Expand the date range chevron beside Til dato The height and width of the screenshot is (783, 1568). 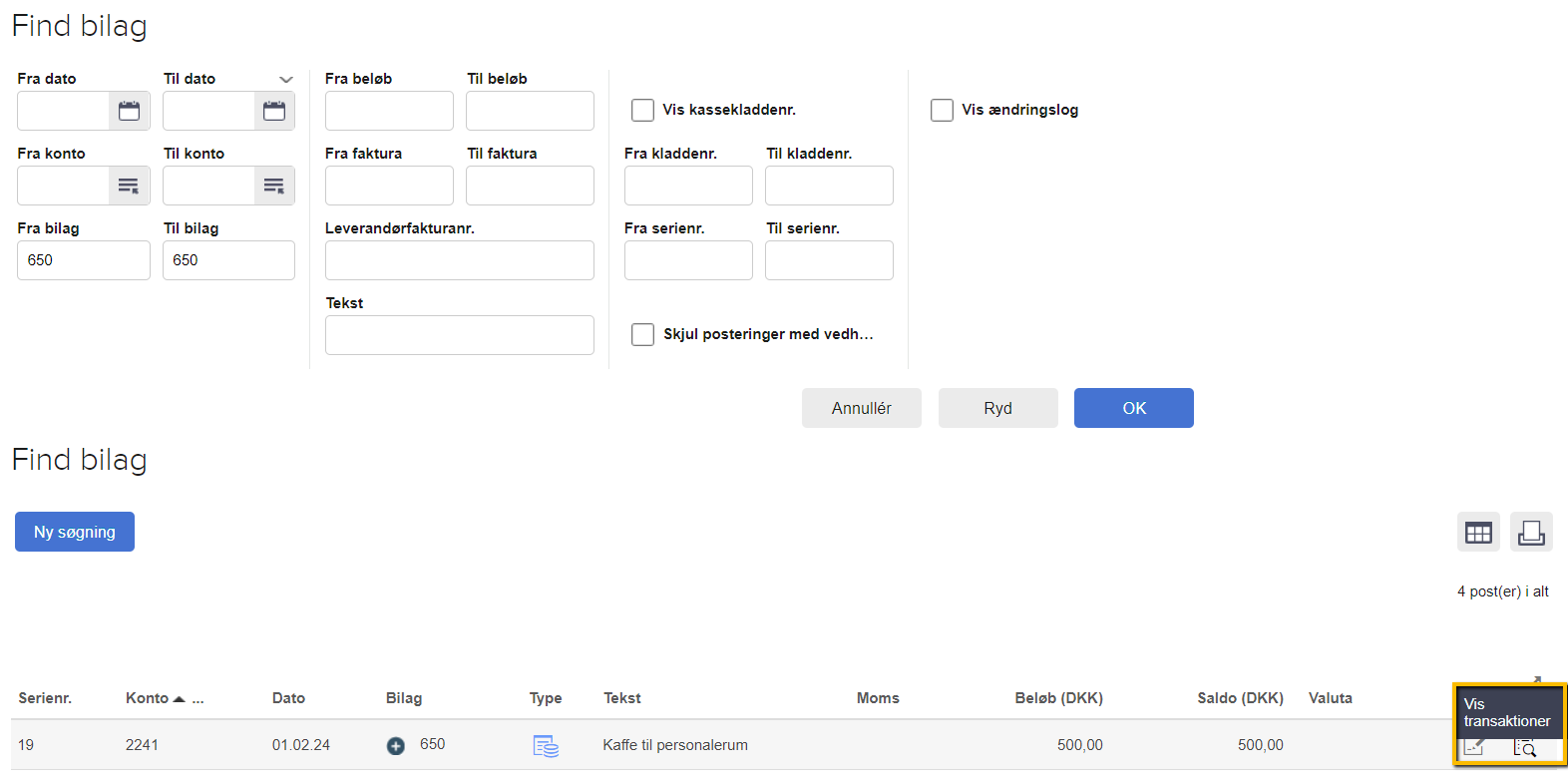[x=286, y=80]
